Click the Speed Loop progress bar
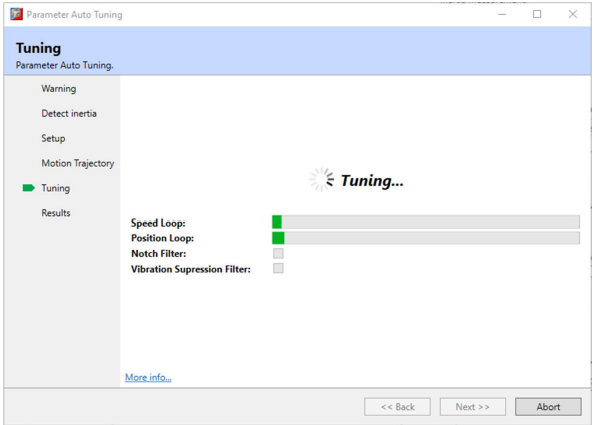Image resolution: width=595 pixels, height=425 pixels. click(x=426, y=222)
